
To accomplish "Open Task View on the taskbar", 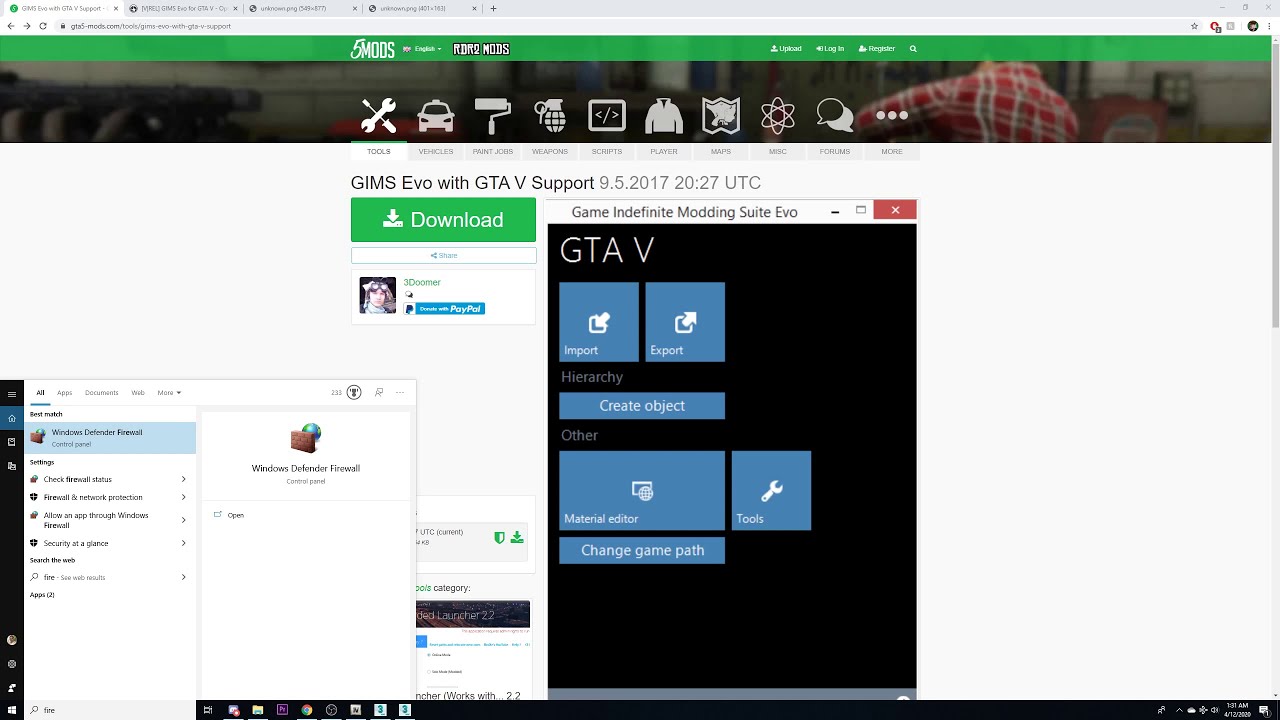I will tap(208, 710).
